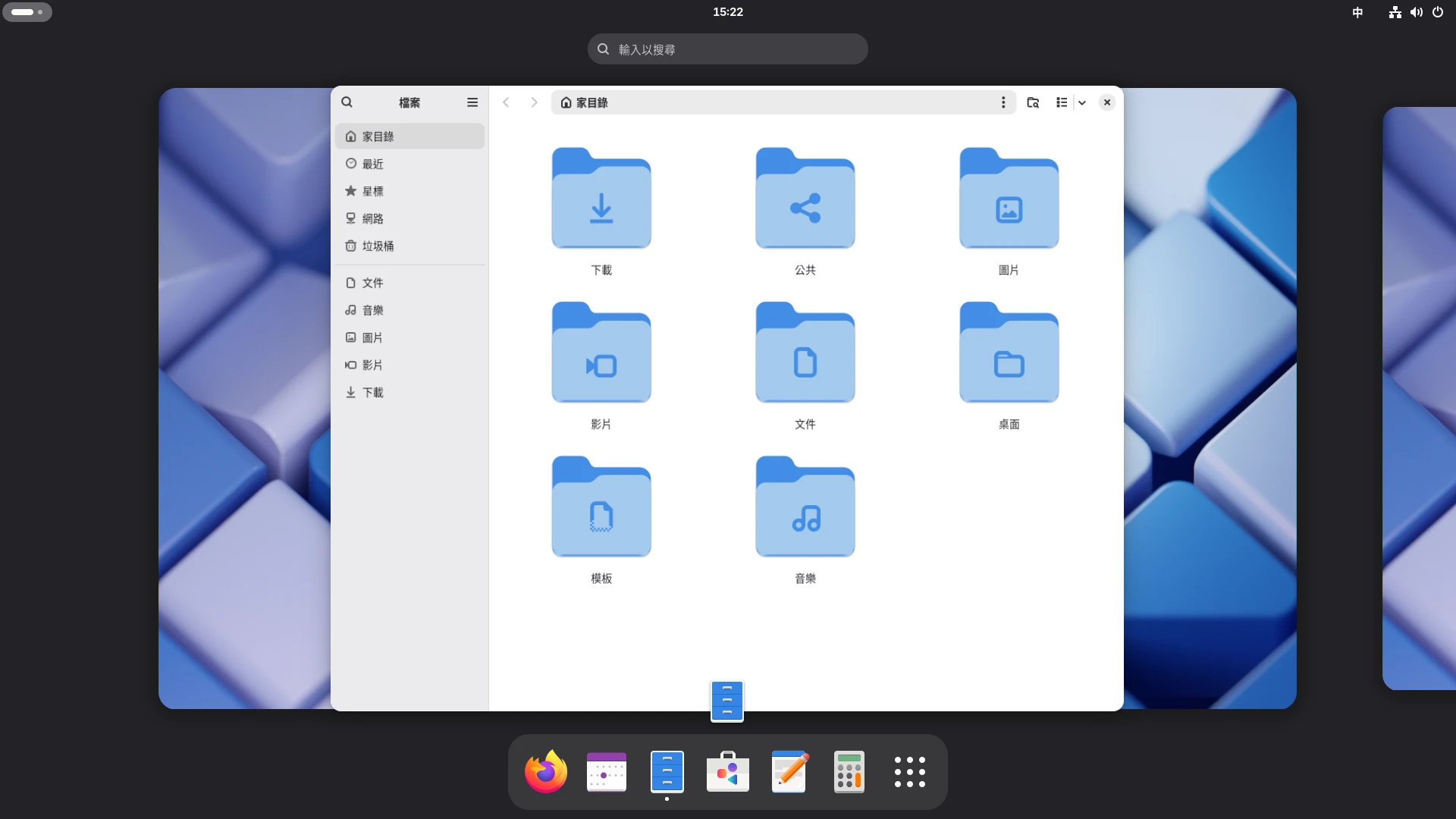
Task: Show all applications grid
Action: [909, 771]
